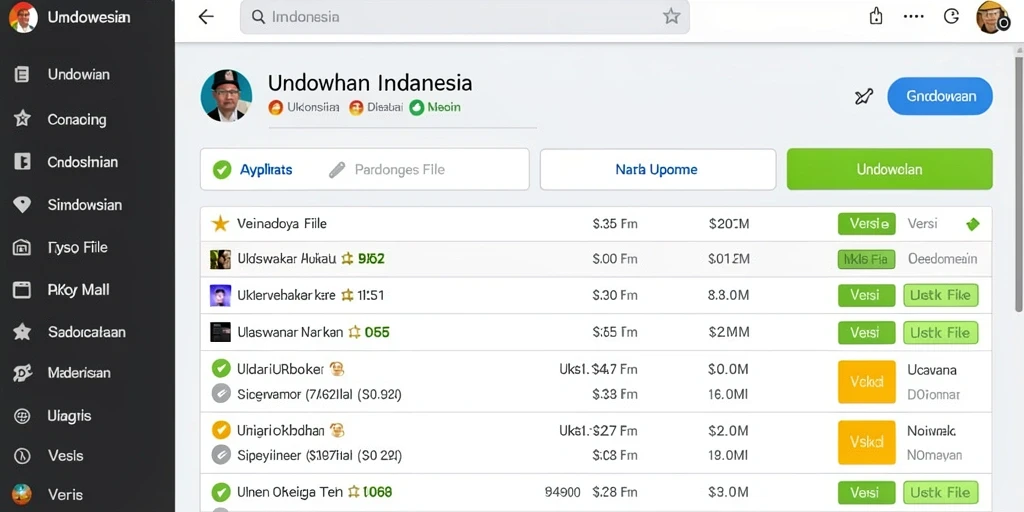Click the emoji icon beside UldariURboker
This screenshot has width=1024, height=512.
tap(337, 369)
